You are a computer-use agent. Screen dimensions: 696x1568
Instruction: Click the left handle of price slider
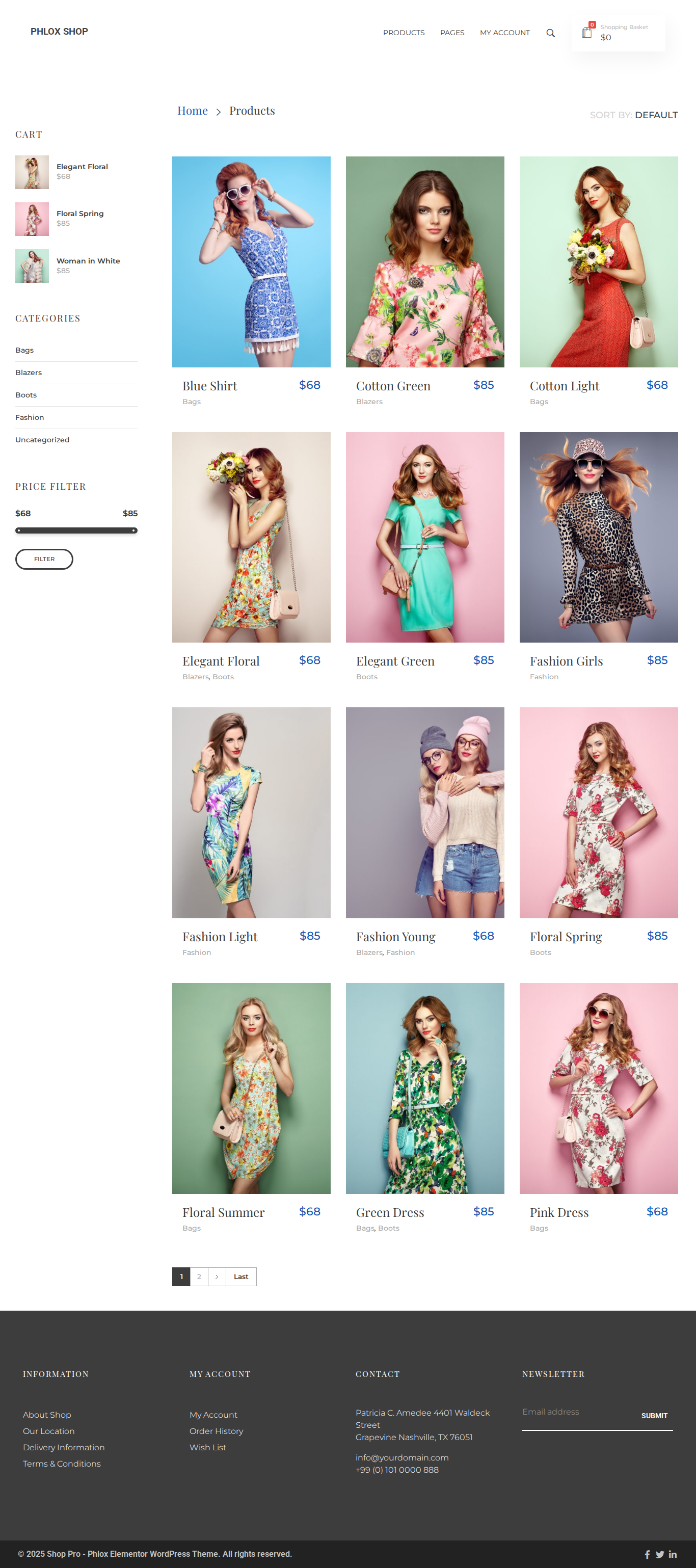[19, 530]
